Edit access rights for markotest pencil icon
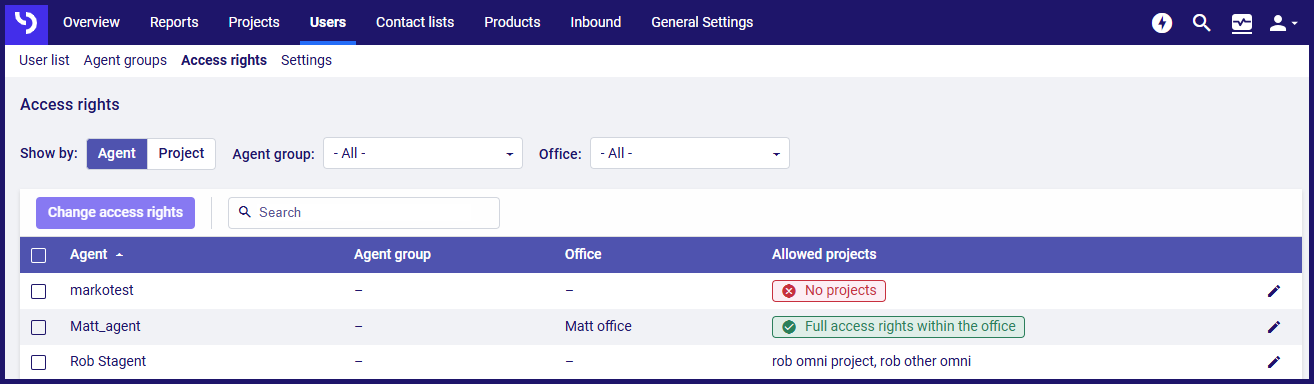The image size is (1314, 384). point(1273,291)
